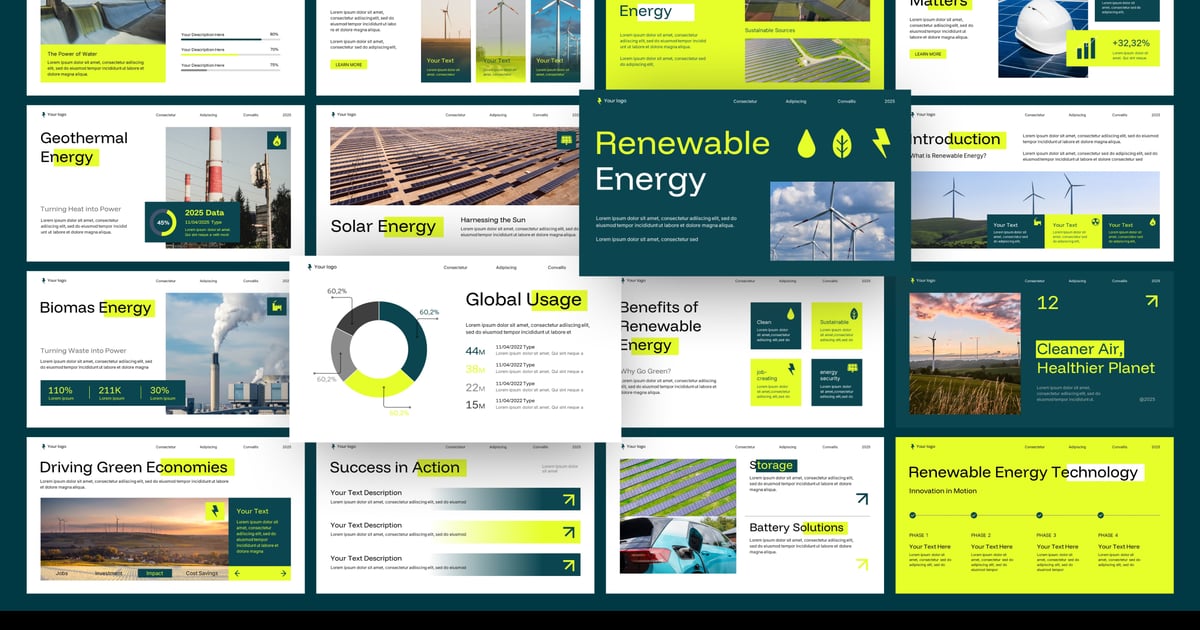1200x630 pixels.
Task: Click the arrow icon next to the Storage heading
Action: coord(861,498)
